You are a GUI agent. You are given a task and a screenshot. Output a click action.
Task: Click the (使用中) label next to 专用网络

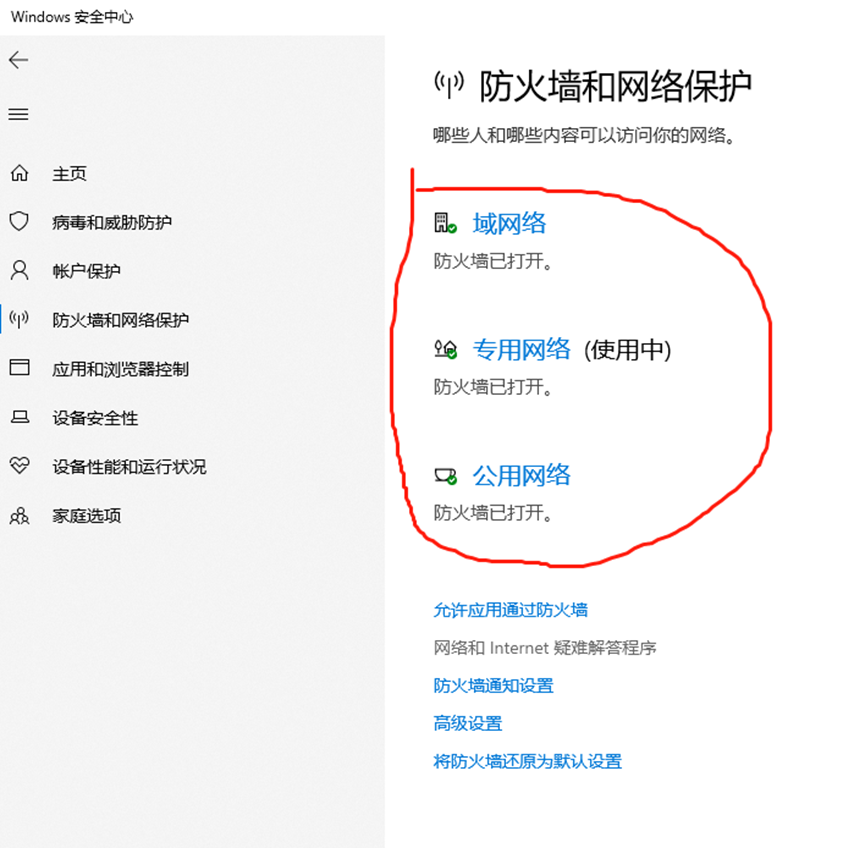(x=628, y=350)
